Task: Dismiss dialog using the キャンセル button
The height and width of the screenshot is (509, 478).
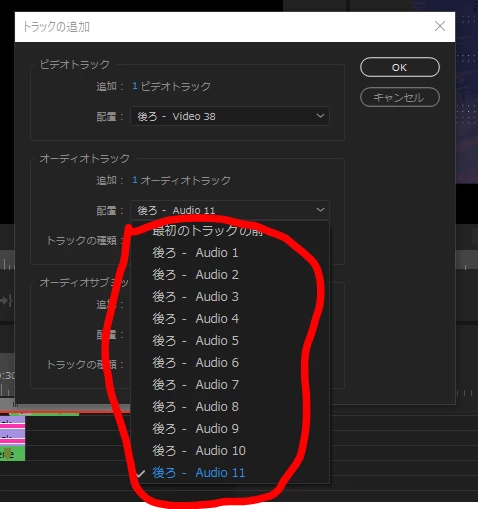Action: (x=400, y=97)
